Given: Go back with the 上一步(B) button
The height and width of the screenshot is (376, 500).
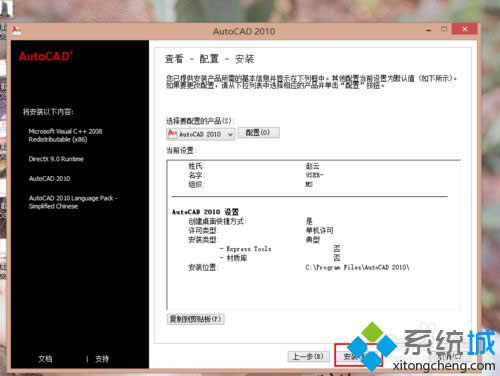Looking at the screenshot, I should (x=308, y=357).
